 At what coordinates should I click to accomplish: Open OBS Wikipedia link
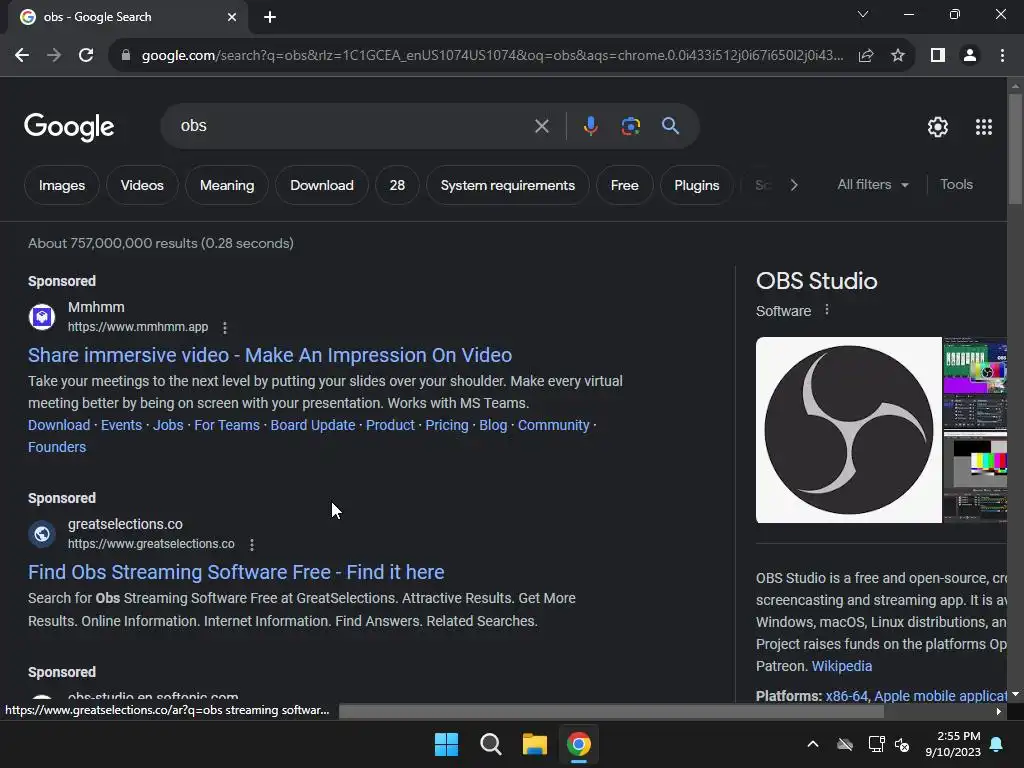[842, 666]
